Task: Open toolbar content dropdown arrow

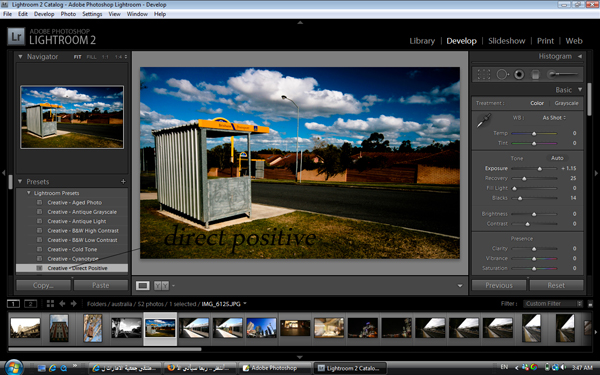Action: [460, 285]
